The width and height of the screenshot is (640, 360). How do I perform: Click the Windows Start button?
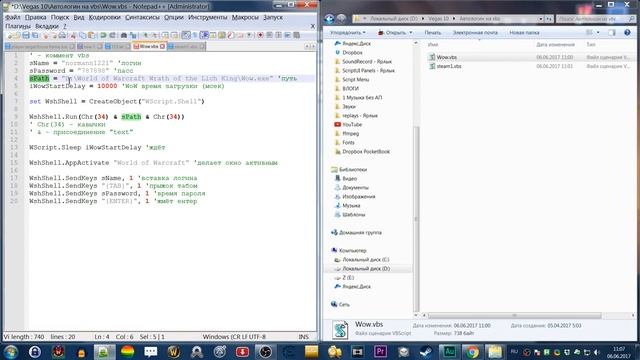[x=11, y=351]
